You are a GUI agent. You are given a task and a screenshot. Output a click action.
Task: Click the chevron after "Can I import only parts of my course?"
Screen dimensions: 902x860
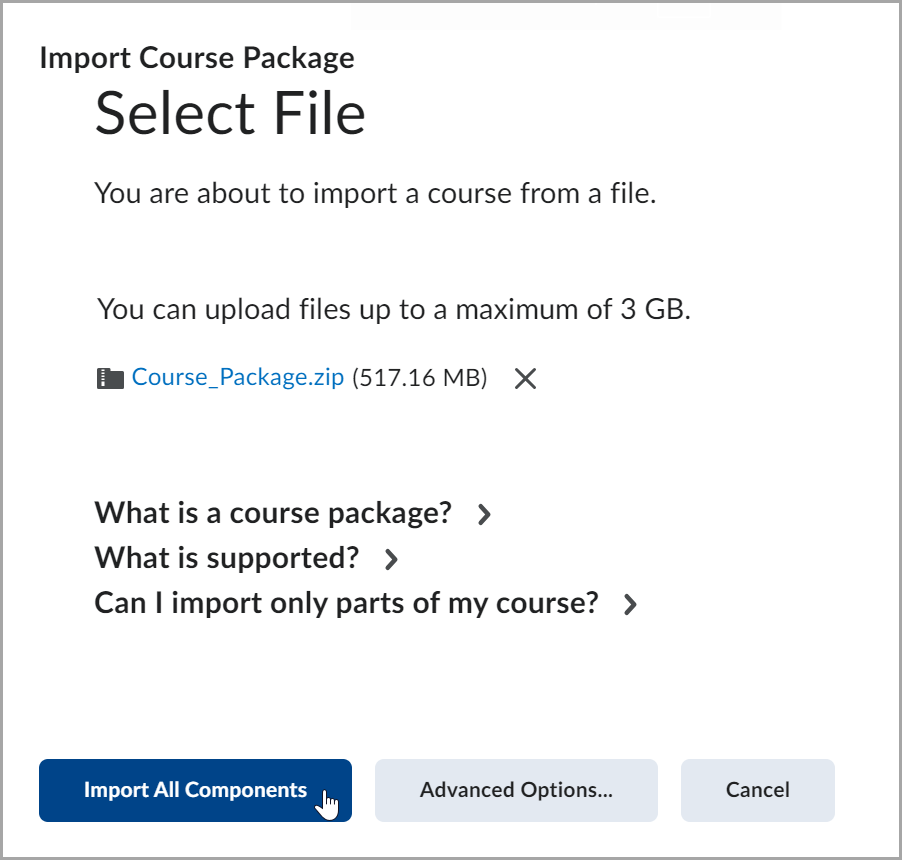pyautogui.click(x=630, y=605)
